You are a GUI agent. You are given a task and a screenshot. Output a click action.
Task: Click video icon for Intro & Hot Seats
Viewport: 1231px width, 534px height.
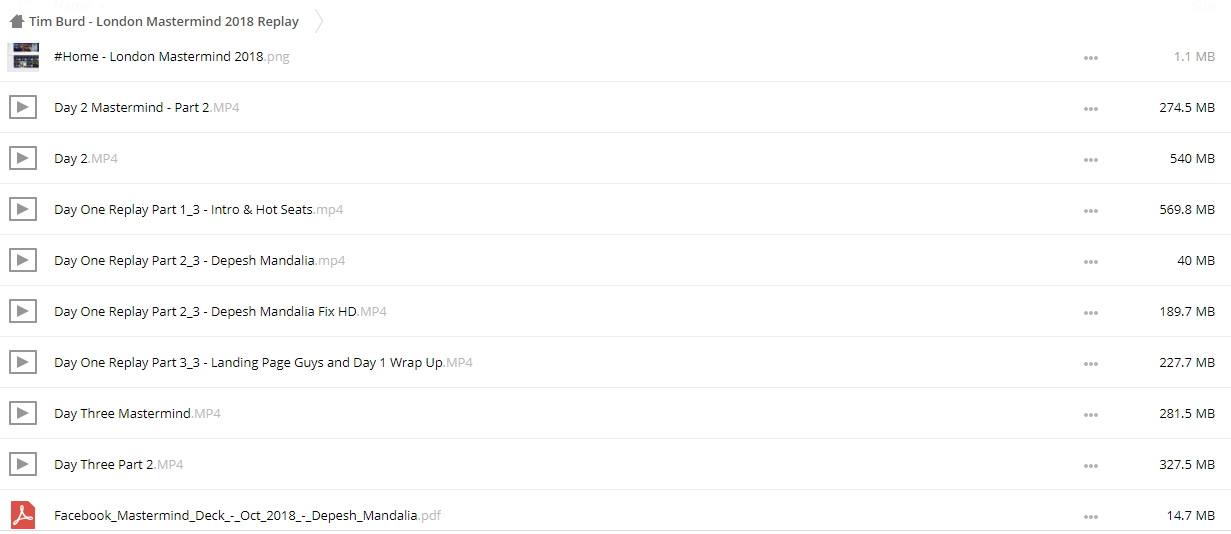pyautogui.click(x=23, y=209)
